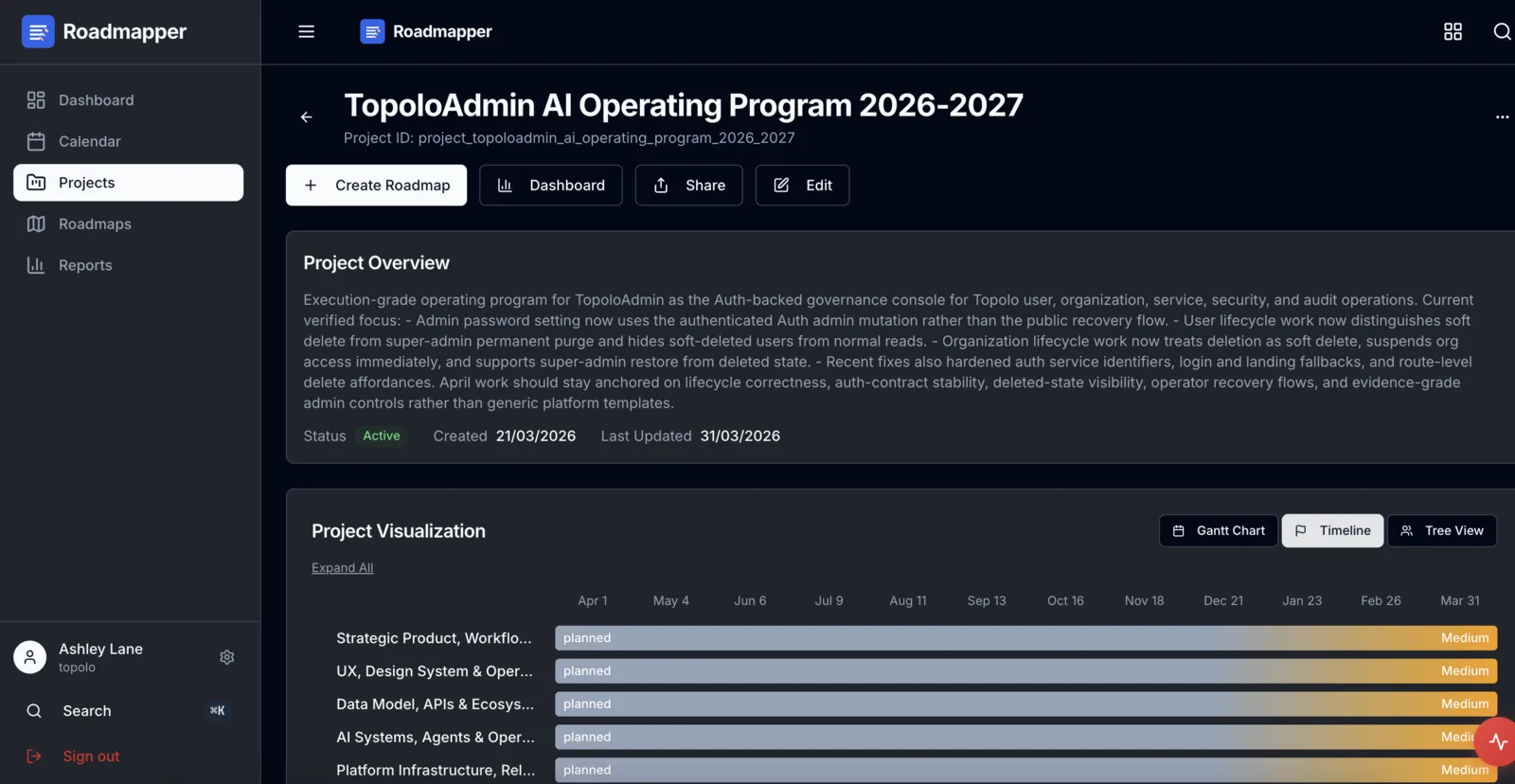Click the red activity pulse floating button
The width and height of the screenshot is (1515, 784).
(x=1497, y=741)
